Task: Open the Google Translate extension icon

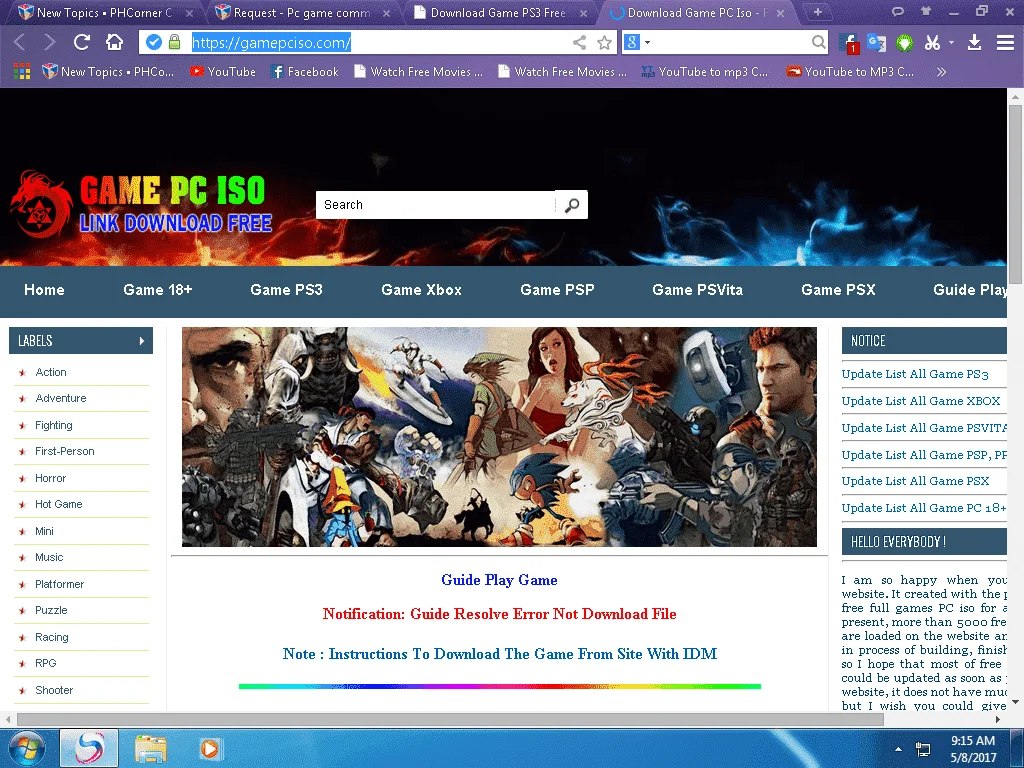Action: (876, 42)
